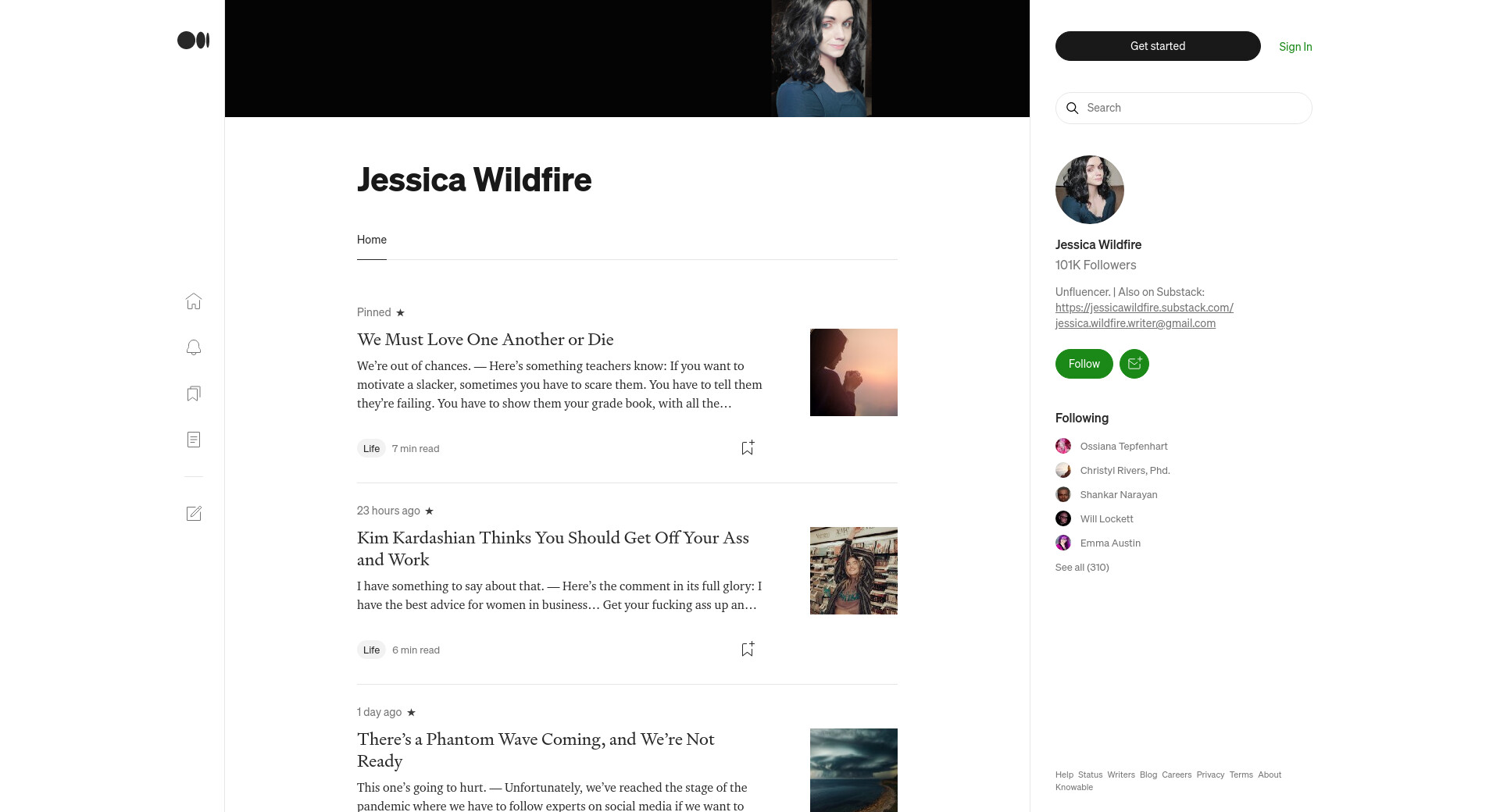Open the Stories document icon
The height and width of the screenshot is (812, 1500).
pos(194,440)
